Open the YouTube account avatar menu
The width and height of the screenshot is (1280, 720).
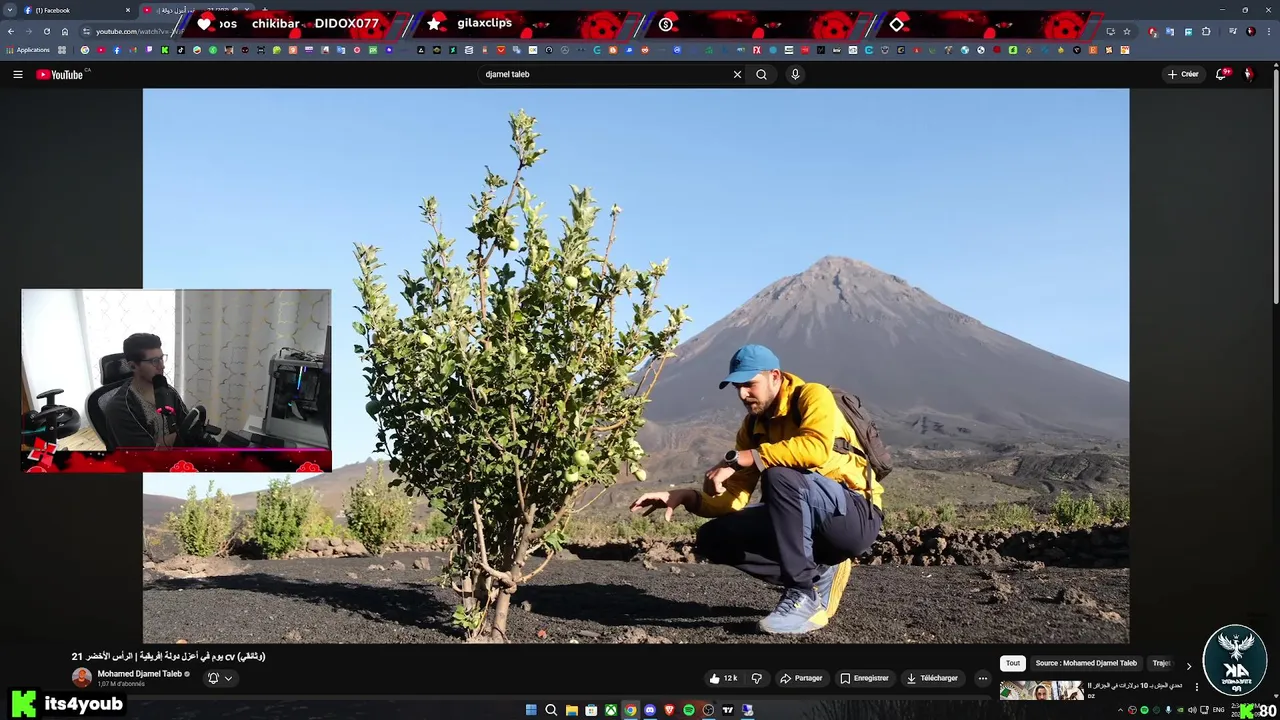coord(1249,74)
